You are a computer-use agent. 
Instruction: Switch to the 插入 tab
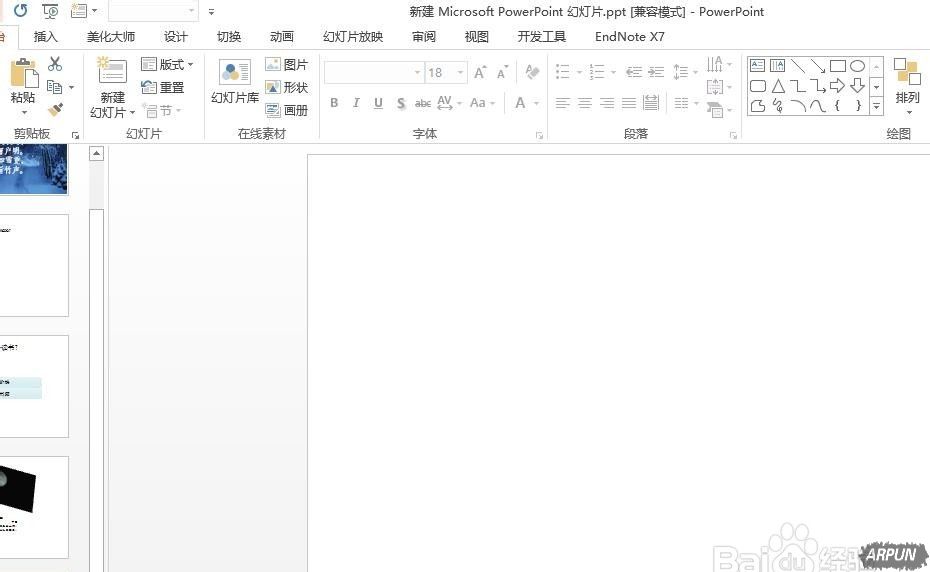coord(46,37)
